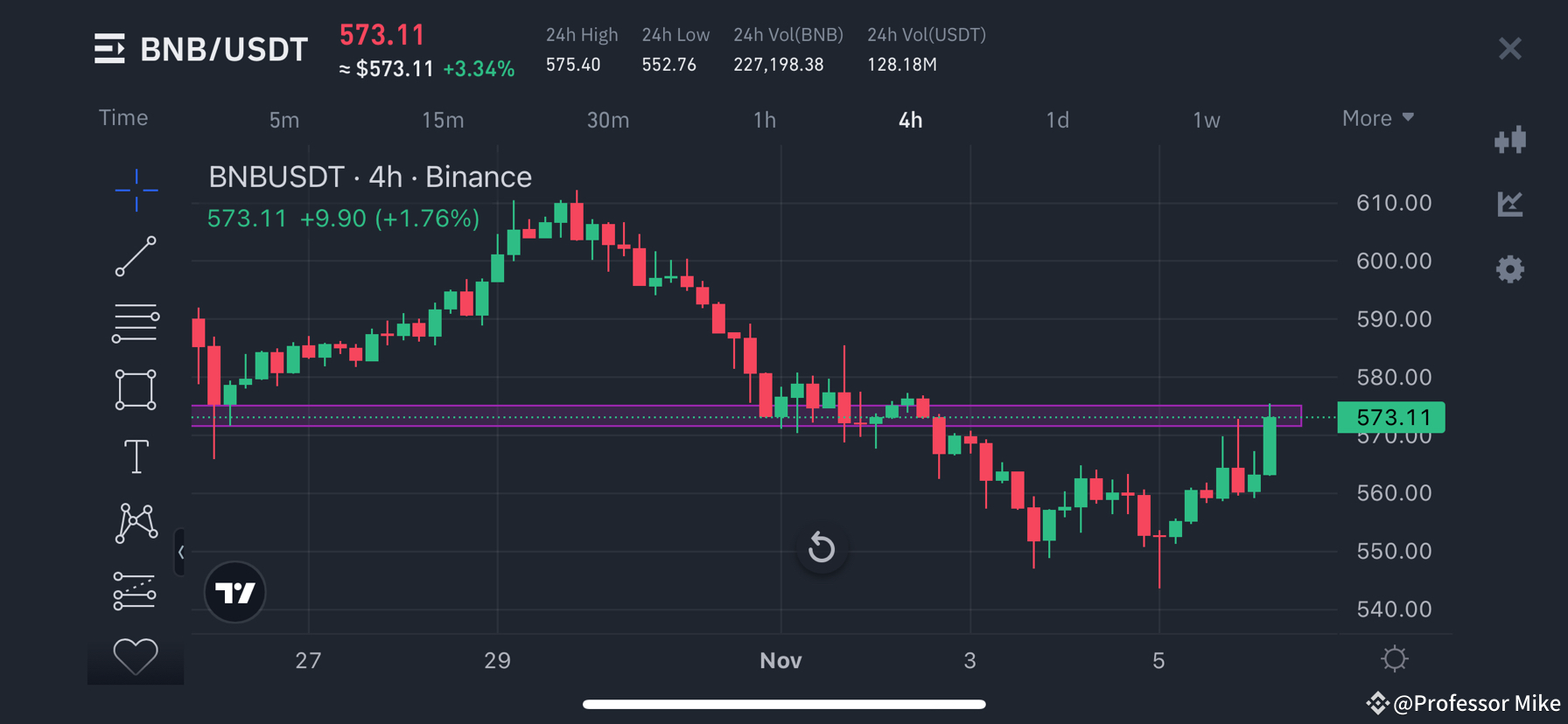
Task: Tap the TradingView watermark logo
Action: (x=234, y=592)
